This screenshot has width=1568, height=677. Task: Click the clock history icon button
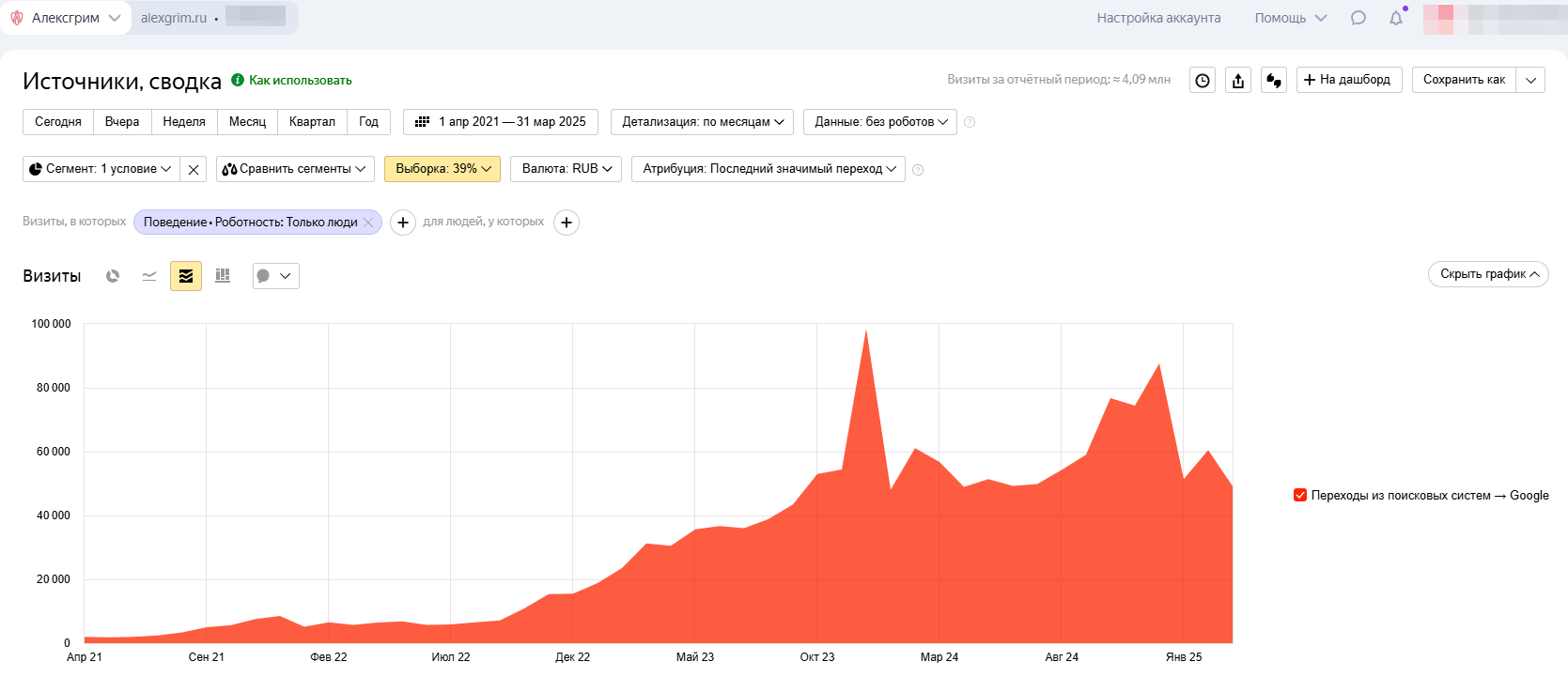(1203, 80)
